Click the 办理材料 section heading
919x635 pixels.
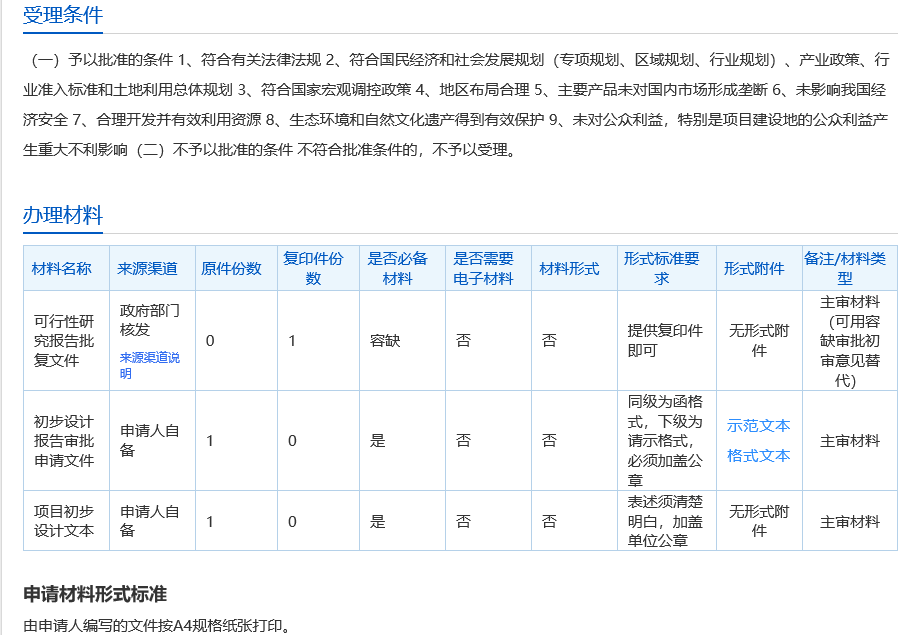click(x=63, y=215)
